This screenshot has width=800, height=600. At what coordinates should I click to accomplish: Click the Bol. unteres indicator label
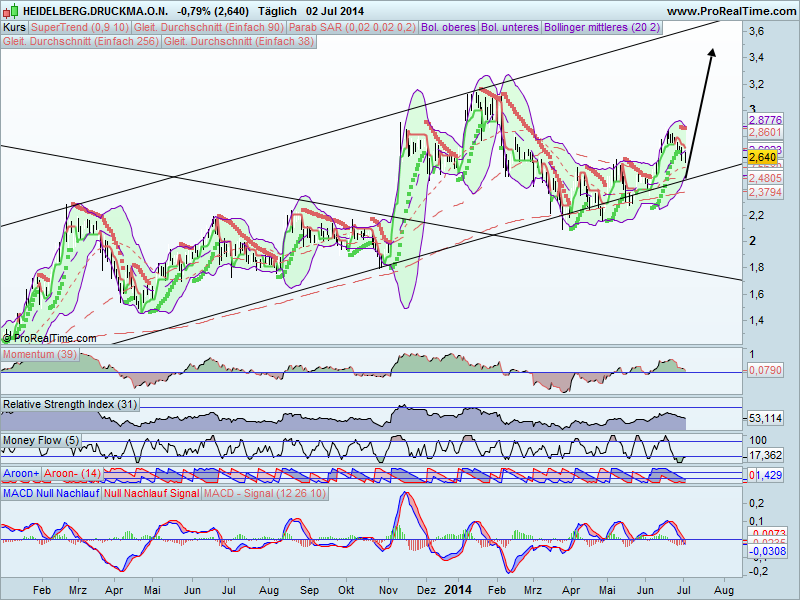[510, 28]
